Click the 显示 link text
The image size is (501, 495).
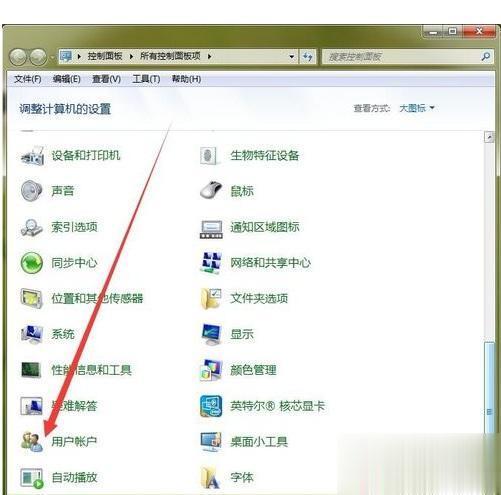pyautogui.click(x=242, y=334)
